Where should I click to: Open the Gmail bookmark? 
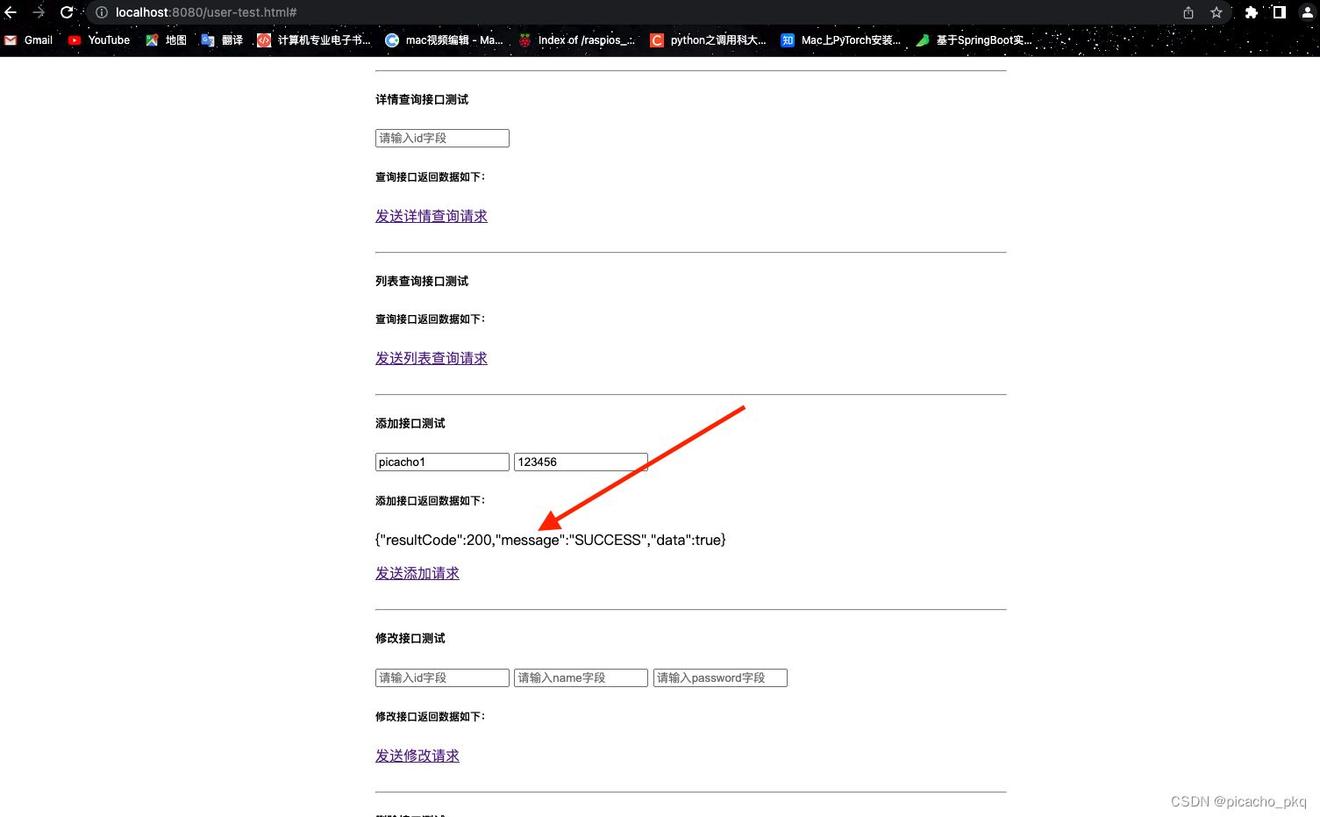pyautogui.click(x=29, y=40)
